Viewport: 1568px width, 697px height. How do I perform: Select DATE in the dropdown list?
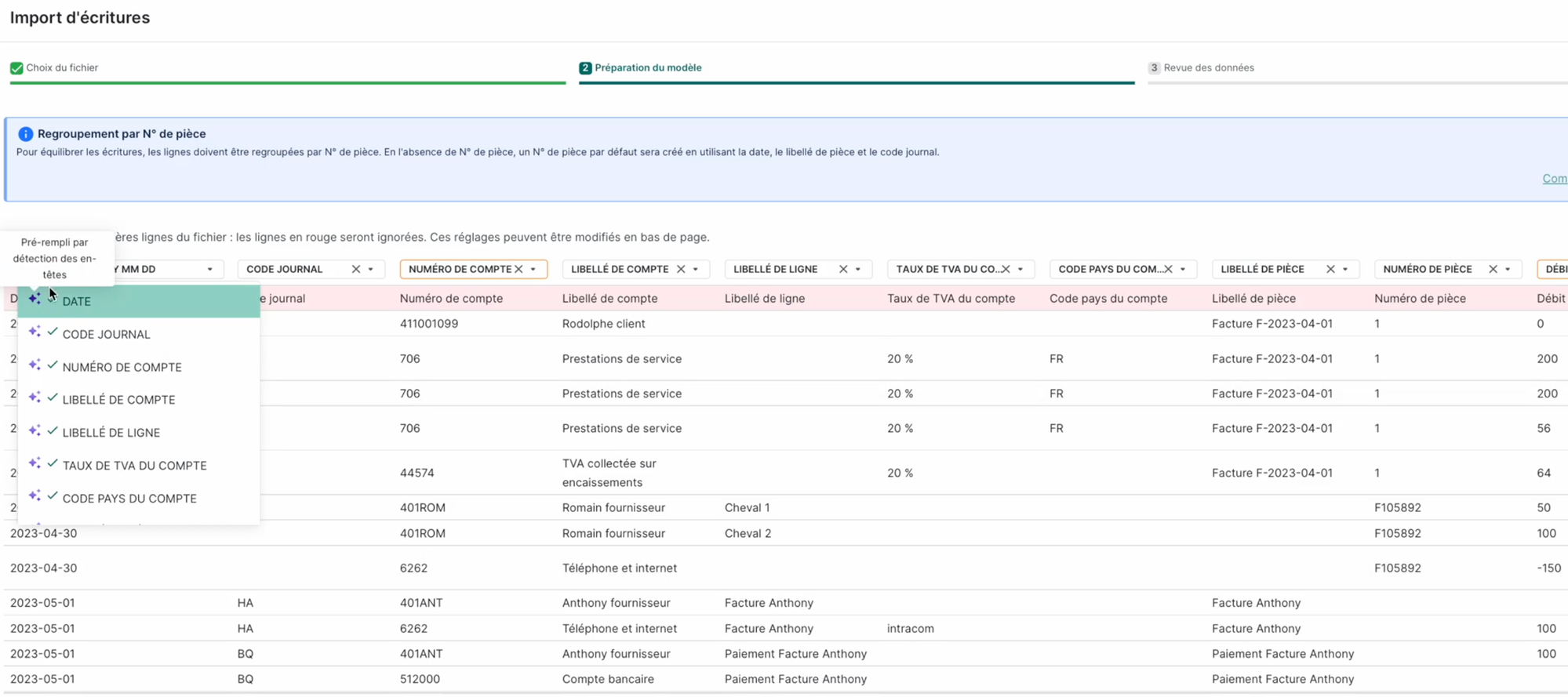pos(77,301)
